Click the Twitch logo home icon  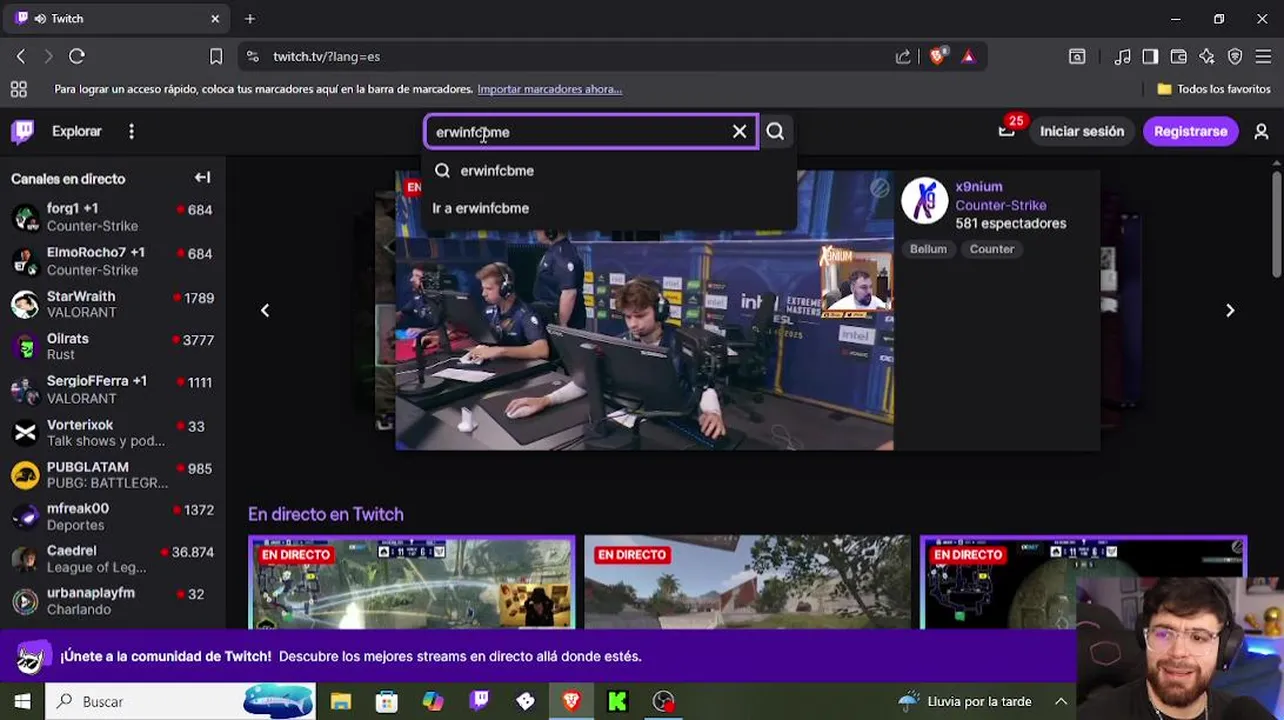[x=22, y=131]
